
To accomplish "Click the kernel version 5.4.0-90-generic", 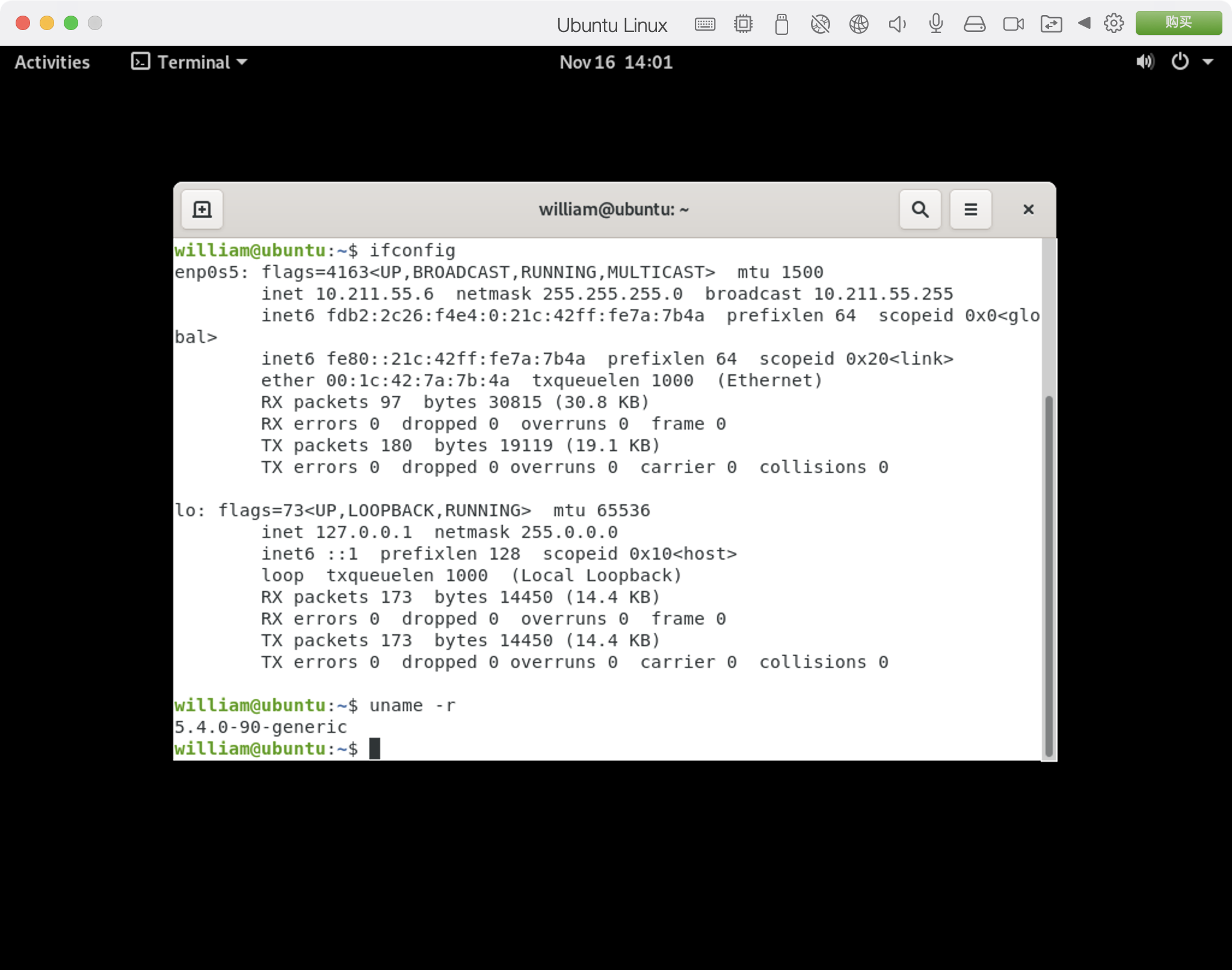I will coord(260,727).
